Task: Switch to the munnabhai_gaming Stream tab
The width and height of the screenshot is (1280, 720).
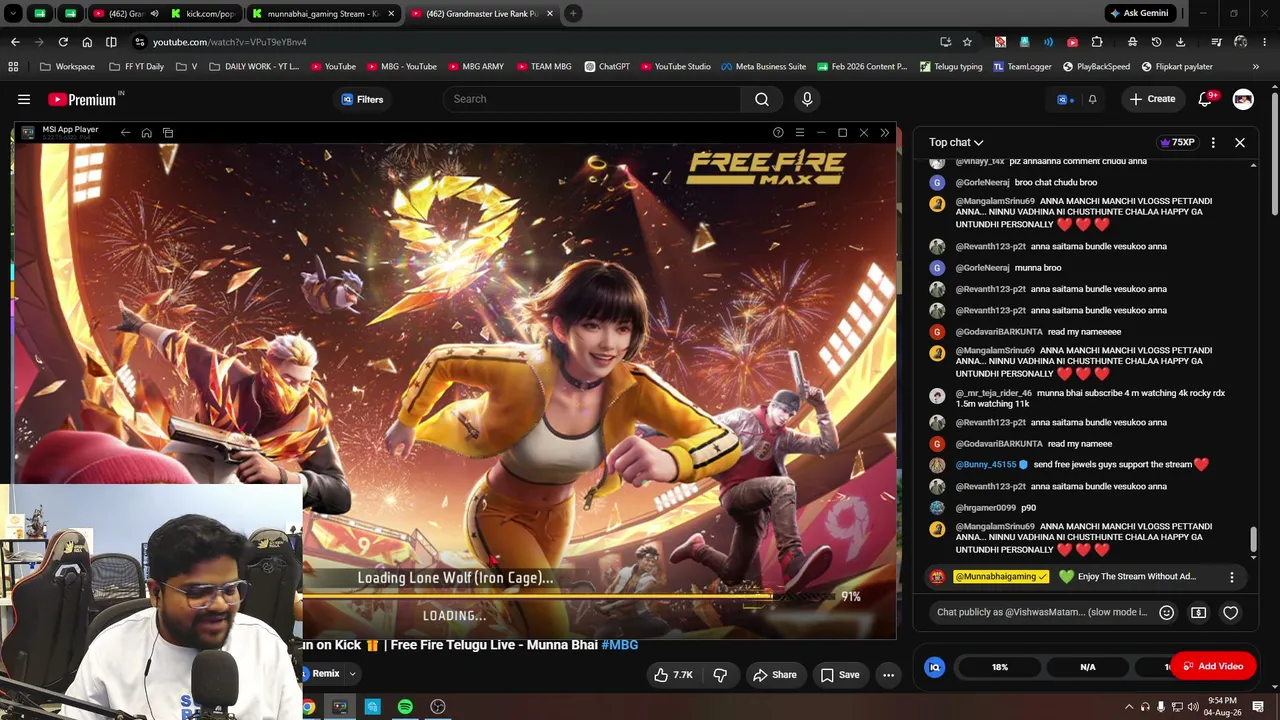Action: [x=324, y=13]
